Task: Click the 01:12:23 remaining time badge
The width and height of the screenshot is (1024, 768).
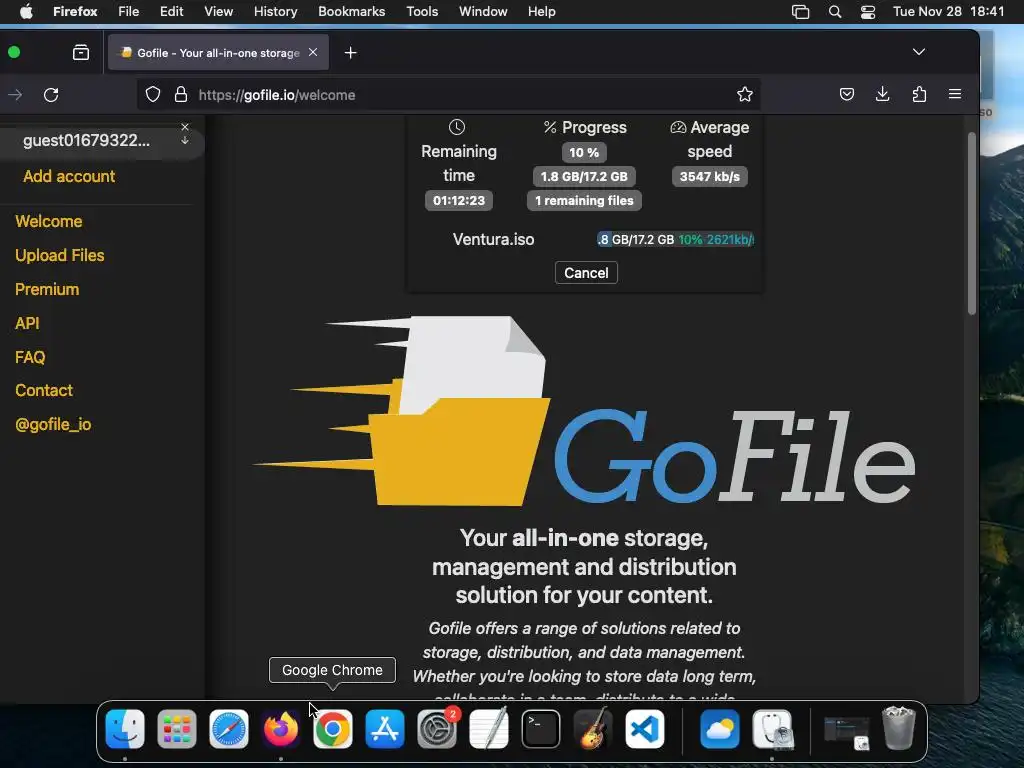Action: tap(458, 200)
